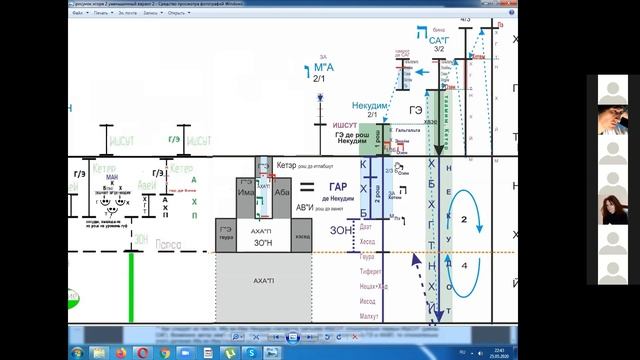Expand the Открыть dropdown arrow
The width and height of the screenshot is (640, 360).
click(189, 13)
